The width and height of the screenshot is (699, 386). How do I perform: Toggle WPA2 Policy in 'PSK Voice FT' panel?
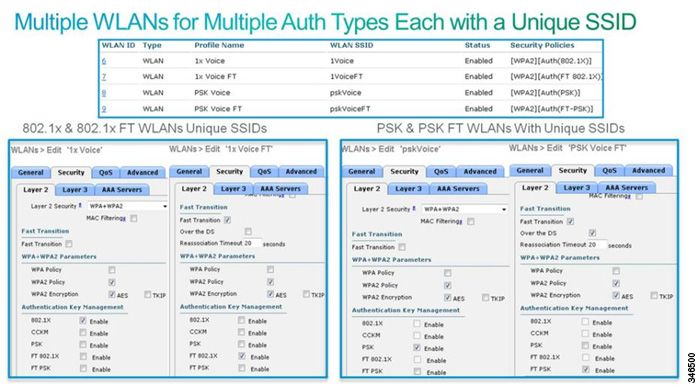click(x=616, y=283)
